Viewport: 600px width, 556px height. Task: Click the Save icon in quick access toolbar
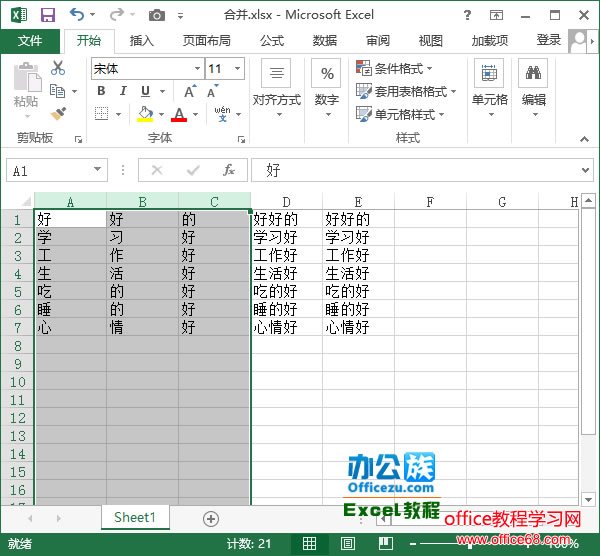47,15
